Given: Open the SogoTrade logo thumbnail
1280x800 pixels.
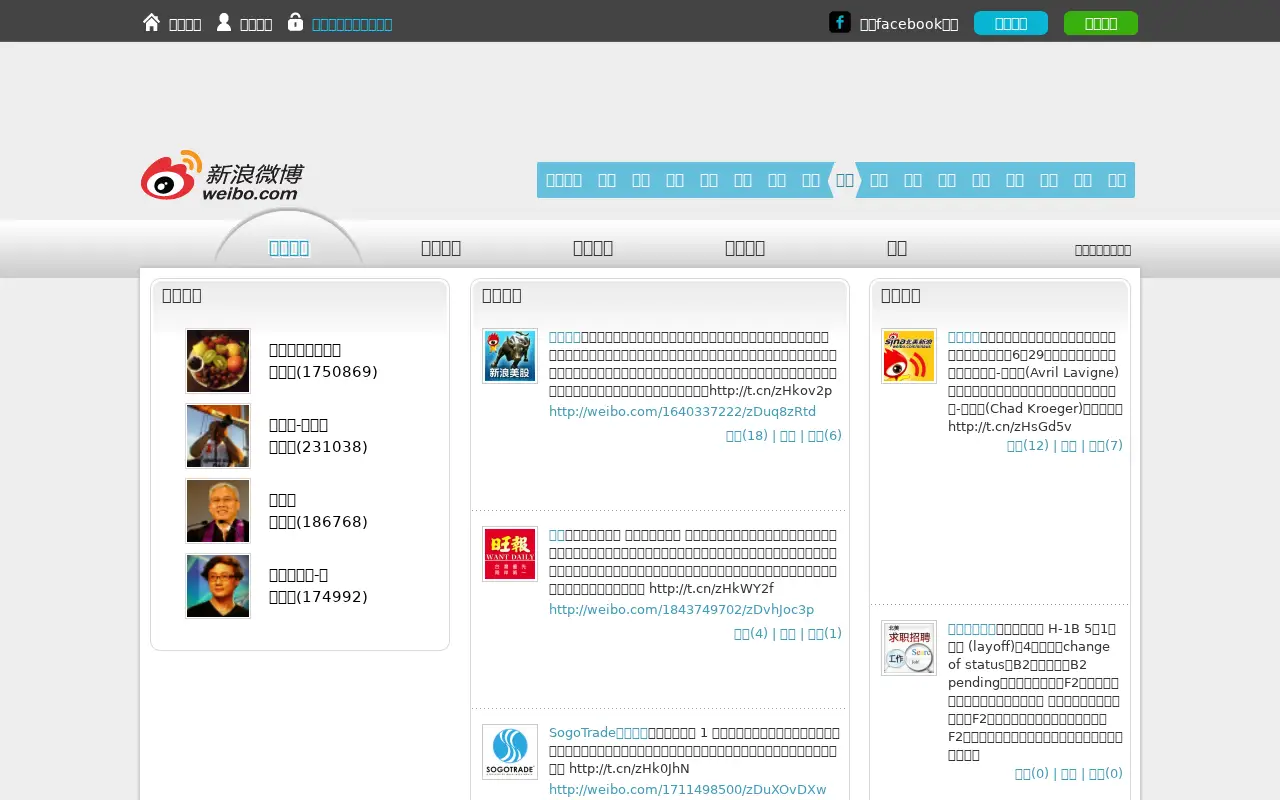Looking at the screenshot, I should [510, 752].
